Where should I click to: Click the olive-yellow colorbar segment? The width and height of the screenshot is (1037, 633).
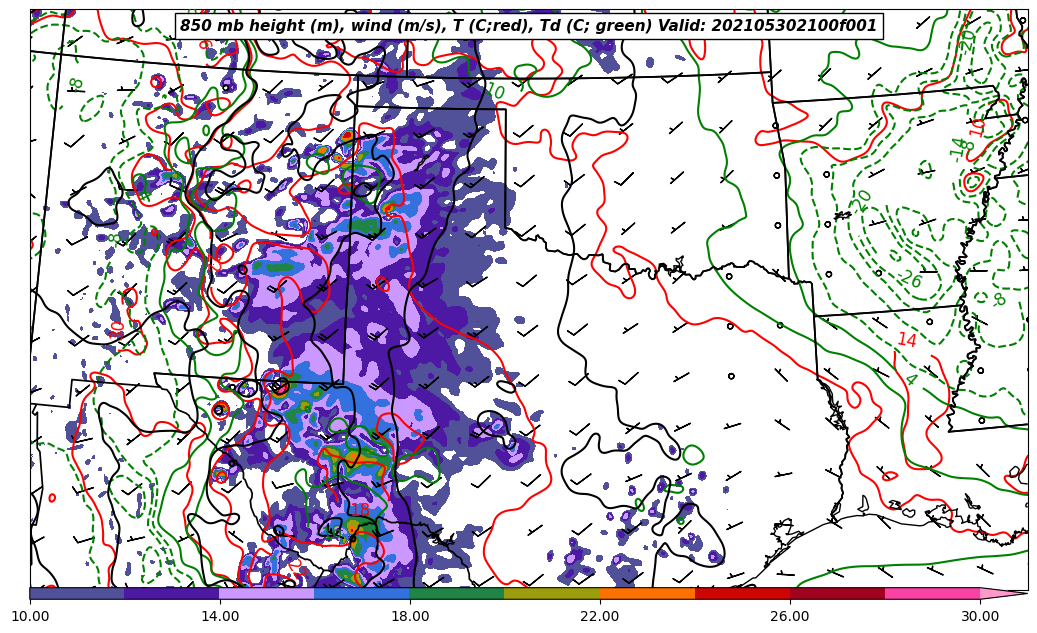click(552, 593)
